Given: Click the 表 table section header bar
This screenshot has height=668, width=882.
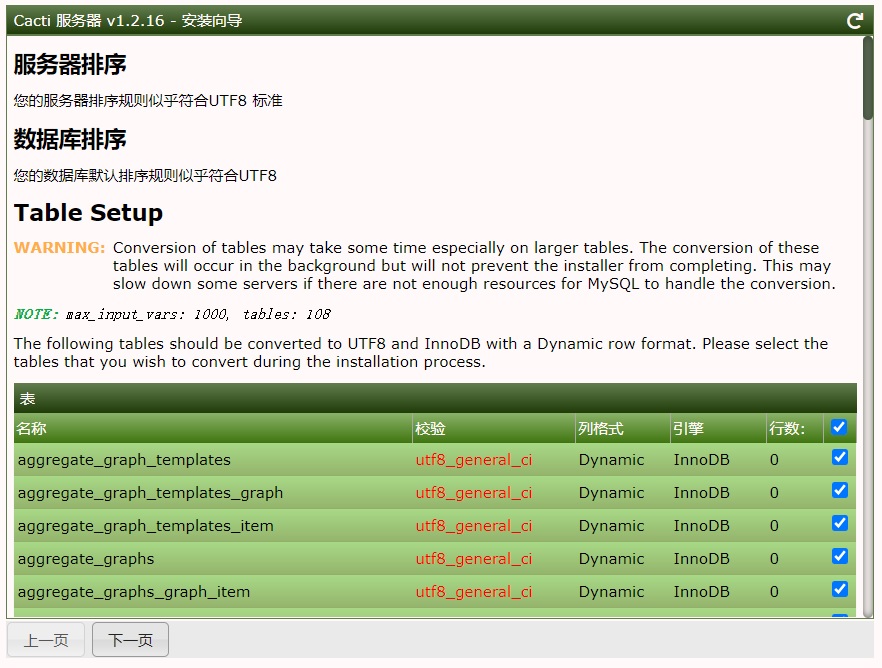Looking at the screenshot, I should (x=435, y=398).
